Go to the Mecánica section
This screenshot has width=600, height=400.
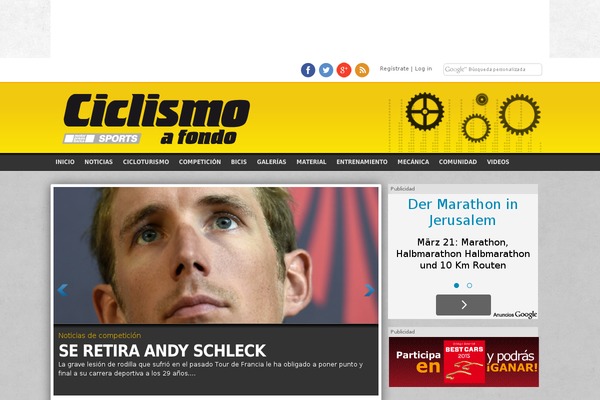(x=413, y=162)
